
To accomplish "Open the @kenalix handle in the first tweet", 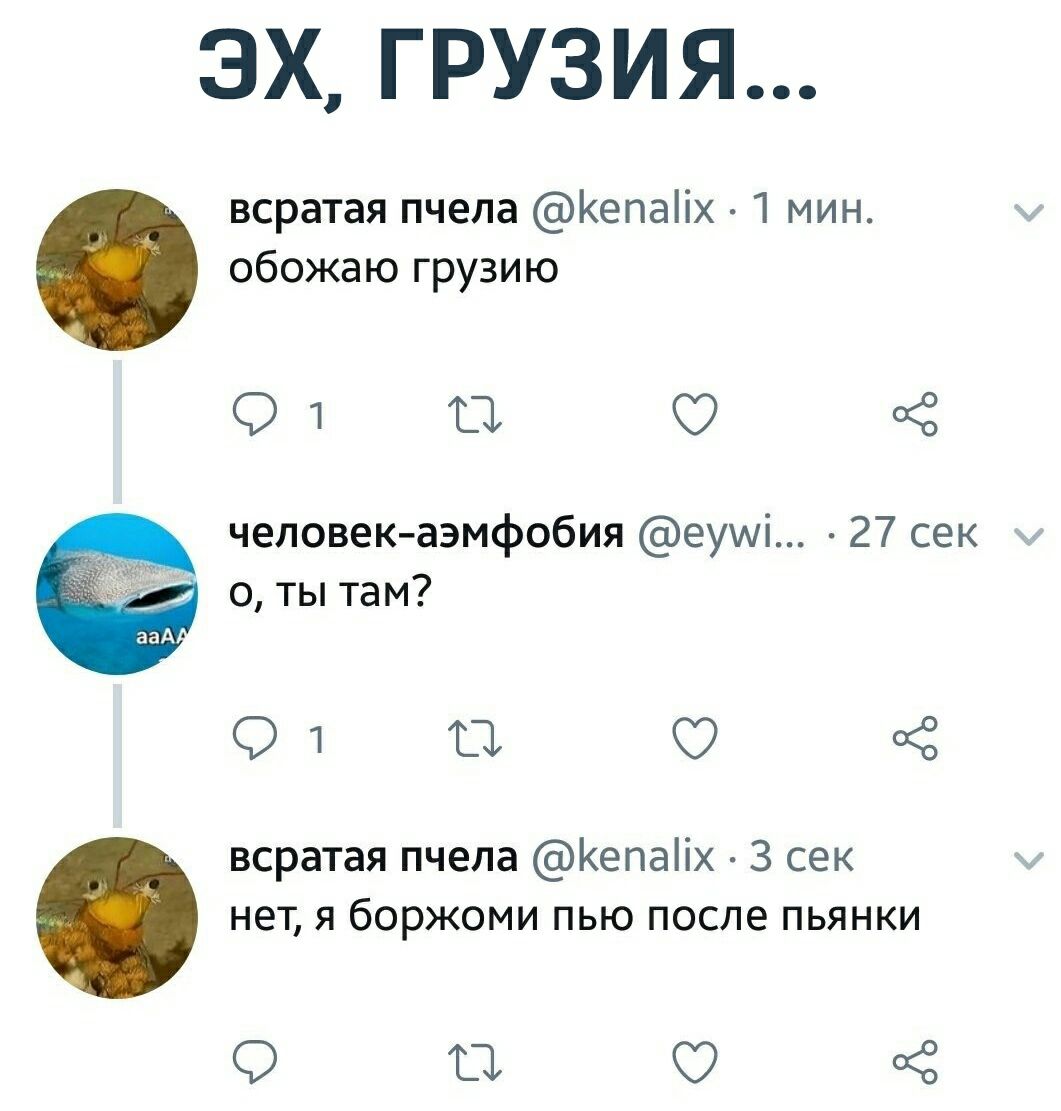I will [x=622, y=210].
